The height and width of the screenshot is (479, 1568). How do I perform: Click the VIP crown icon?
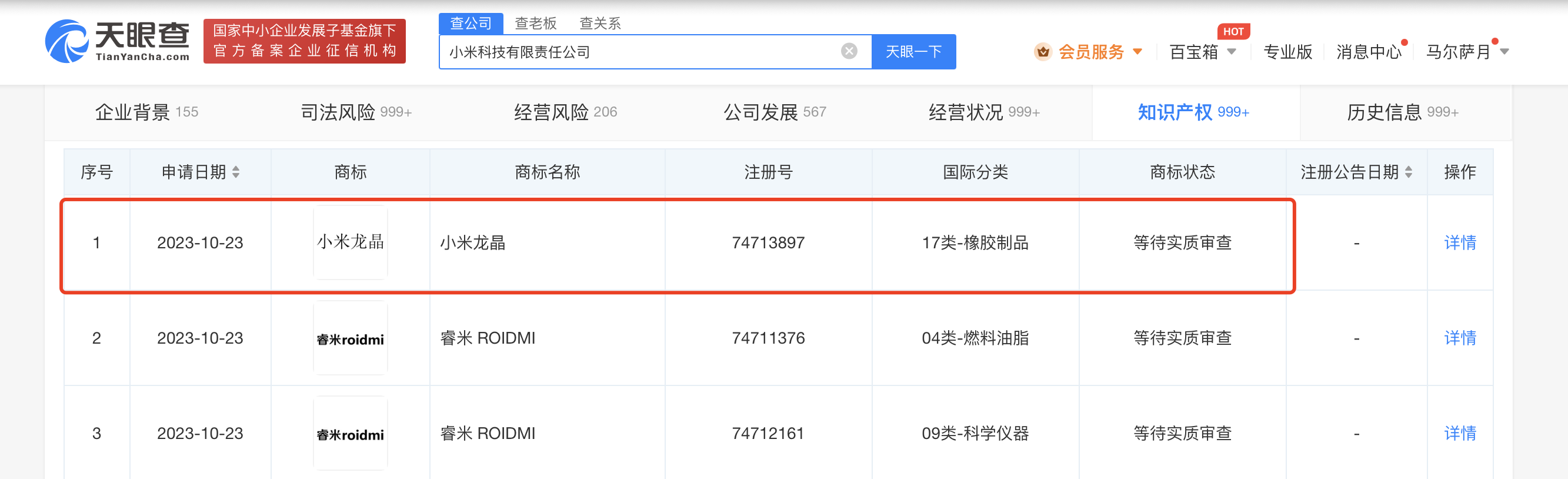pyautogui.click(x=1043, y=52)
